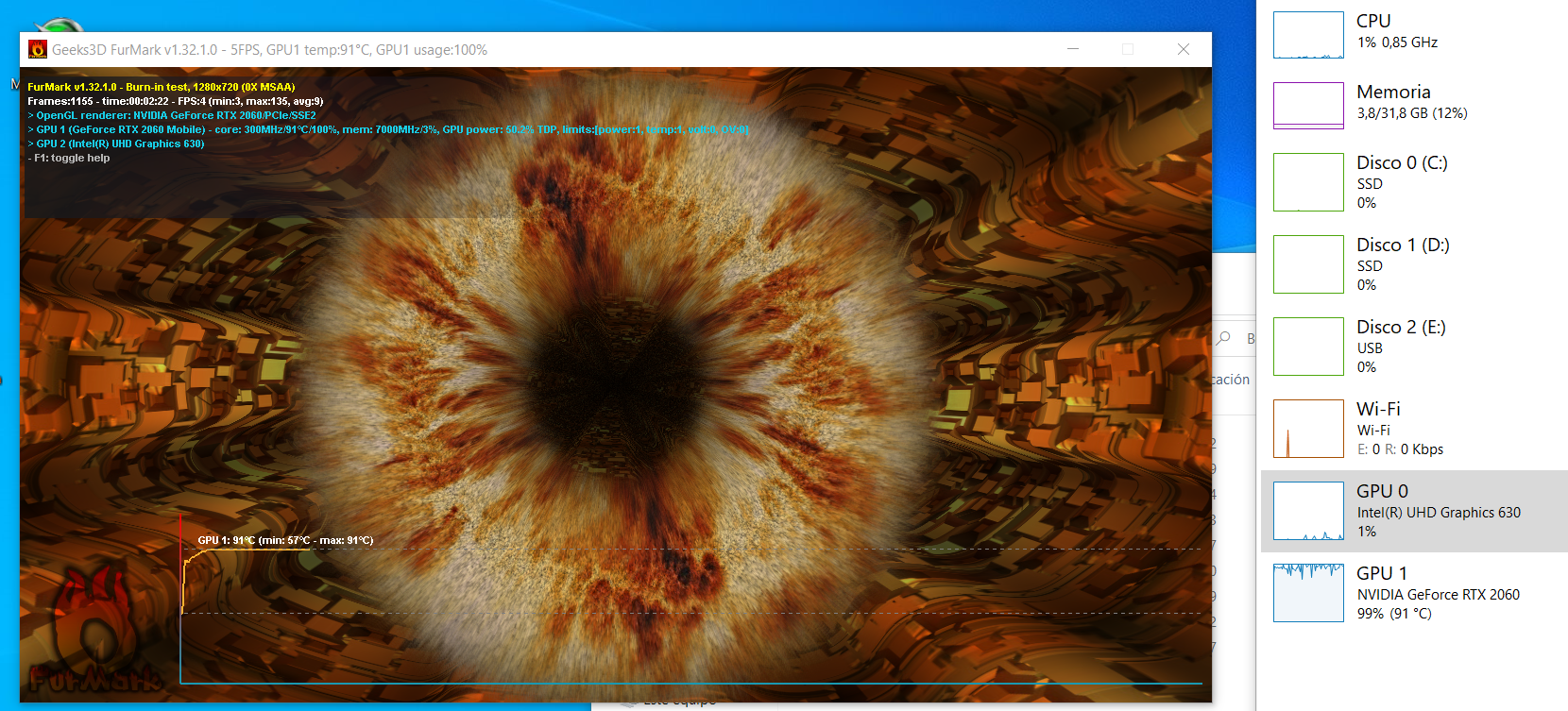Click the Geeks3D FurMark title bar text

click(269, 50)
